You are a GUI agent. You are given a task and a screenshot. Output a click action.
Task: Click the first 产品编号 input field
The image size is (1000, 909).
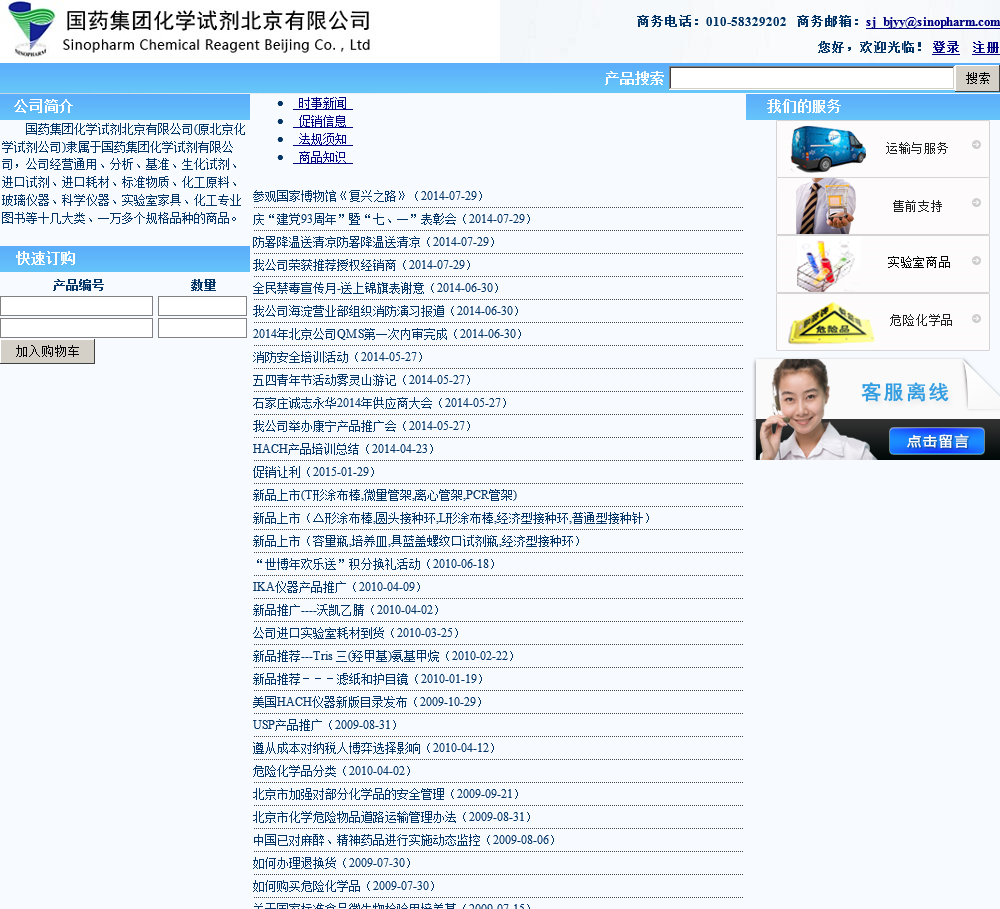point(77,306)
